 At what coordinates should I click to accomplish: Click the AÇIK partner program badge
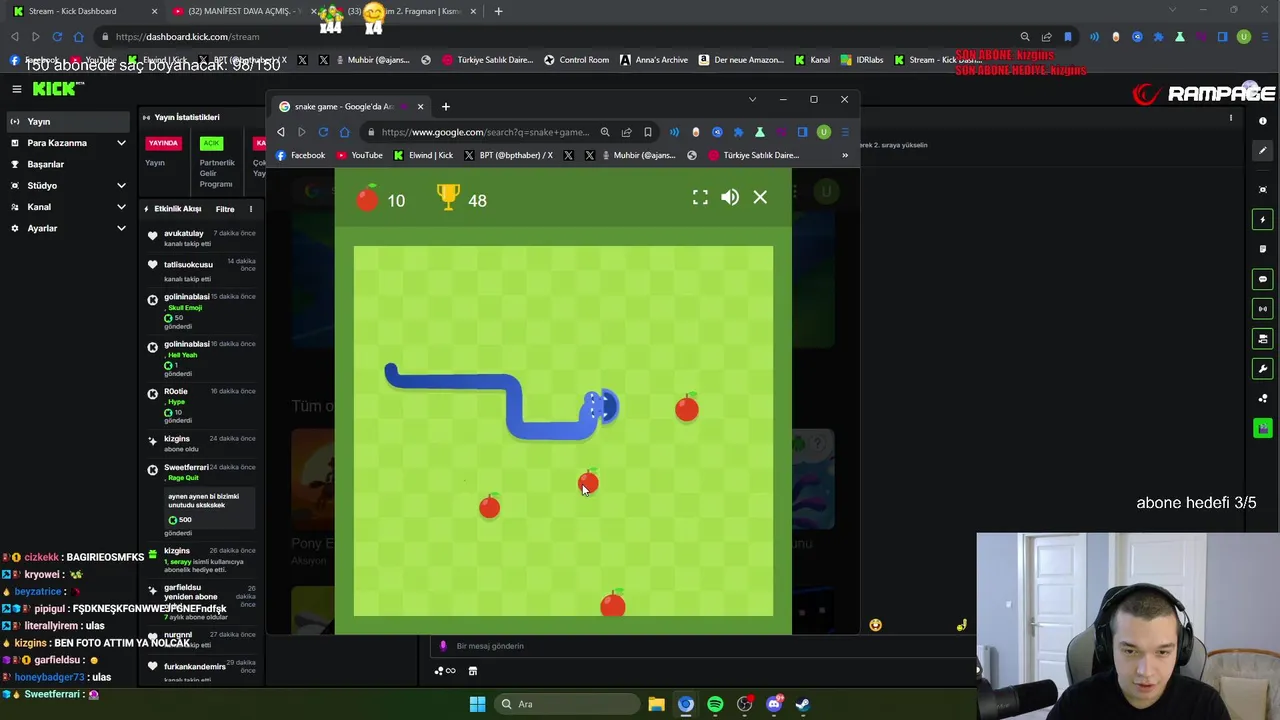211,143
